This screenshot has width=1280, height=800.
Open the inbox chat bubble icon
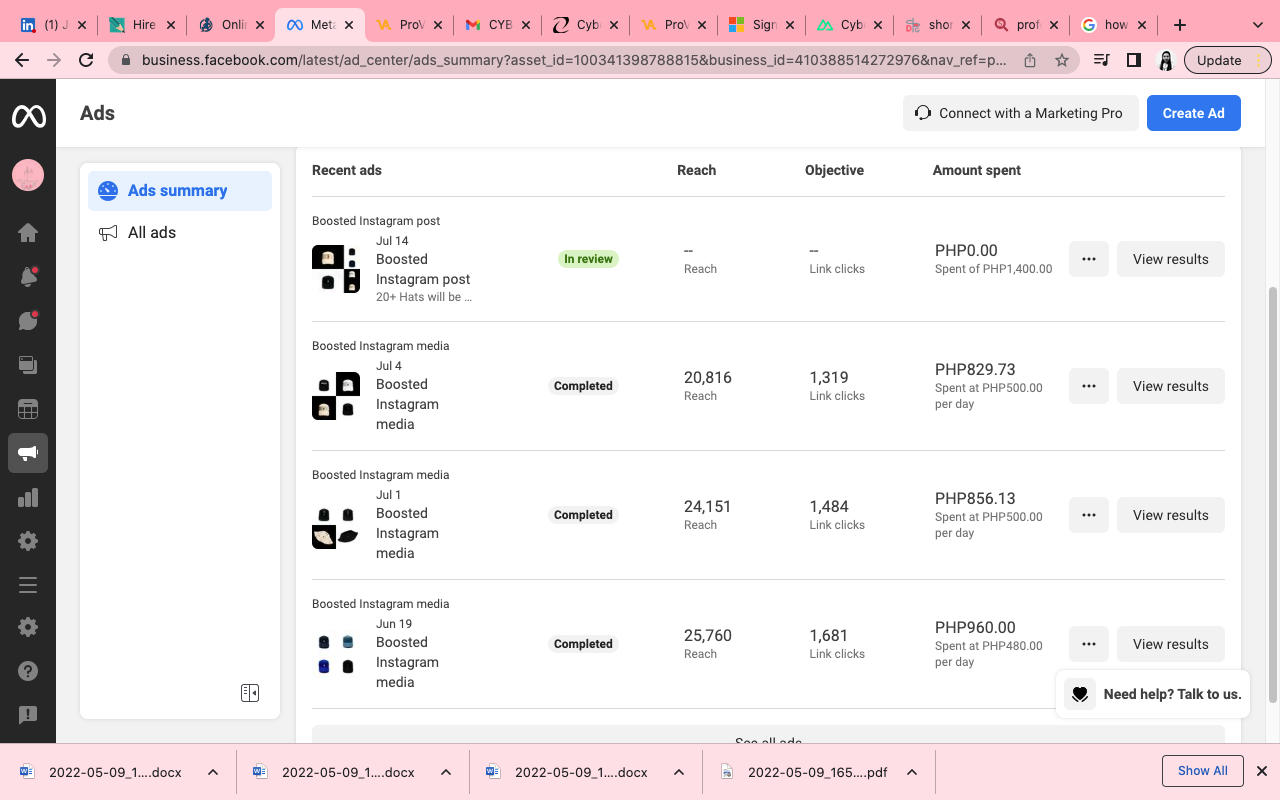(x=28, y=321)
